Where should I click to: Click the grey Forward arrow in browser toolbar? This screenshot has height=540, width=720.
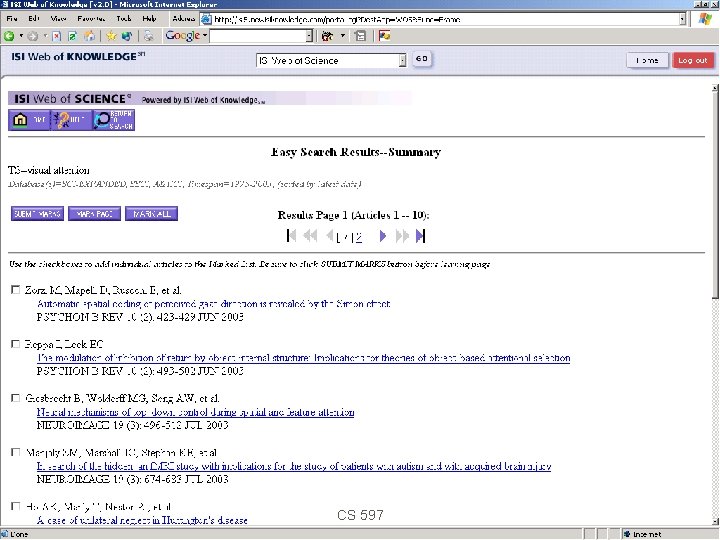(33, 36)
